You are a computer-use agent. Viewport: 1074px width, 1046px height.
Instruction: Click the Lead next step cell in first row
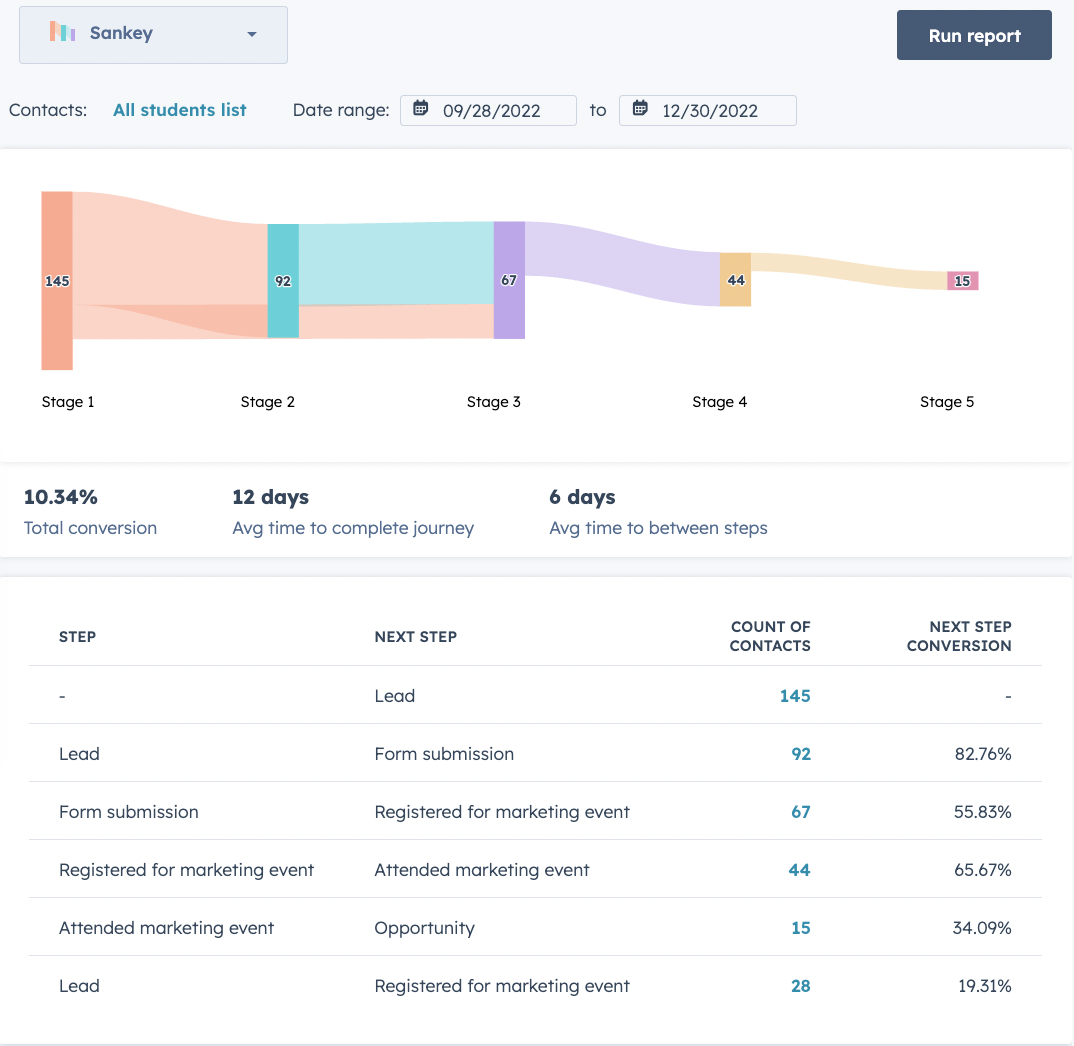click(x=395, y=696)
